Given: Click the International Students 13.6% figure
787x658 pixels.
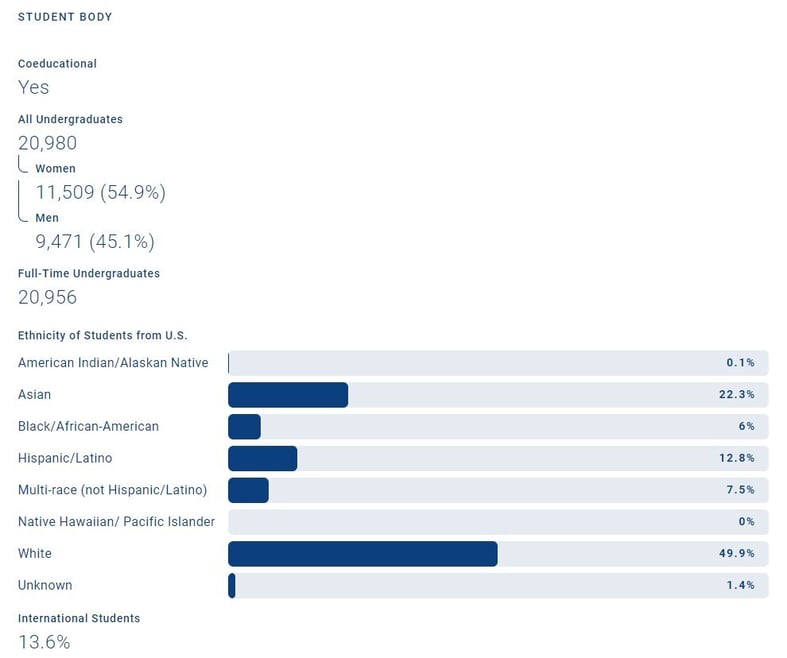Looking at the screenshot, I should pos(44,642).
